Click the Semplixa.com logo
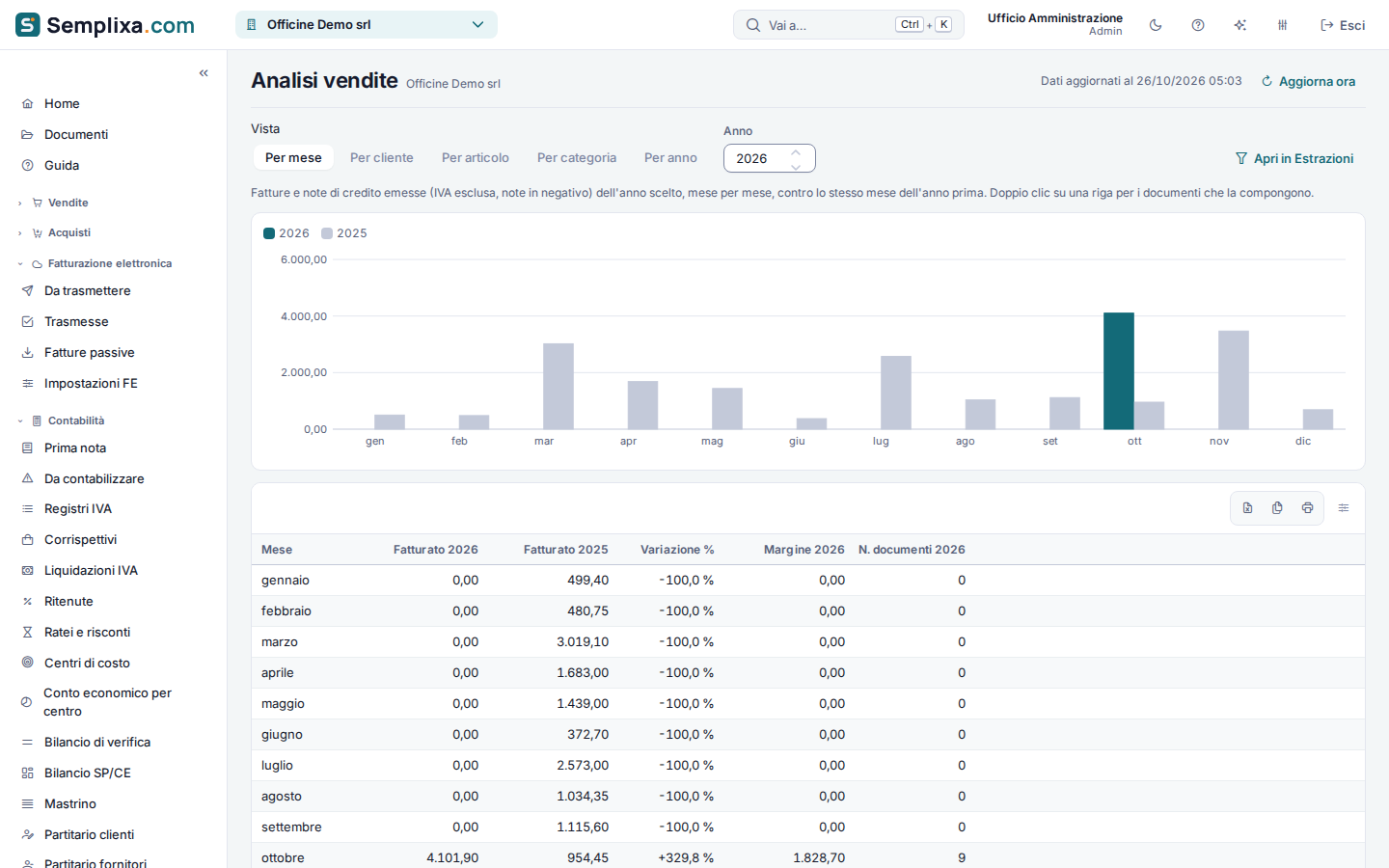 [105, 25]
